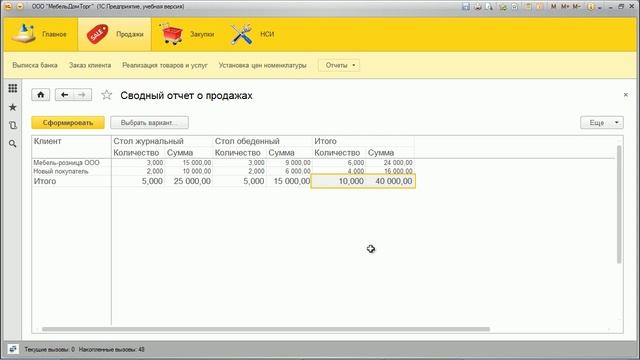Close the Сводный отчет о продажах tab
The height and width of the screenshot is (360, 640).
pos(626,95)
